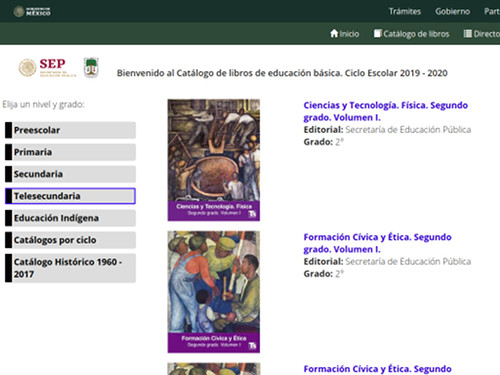This screenshot has width=500, height=375.
Task: Click the home icon beside Inicio
Action: tap(334, 33)
